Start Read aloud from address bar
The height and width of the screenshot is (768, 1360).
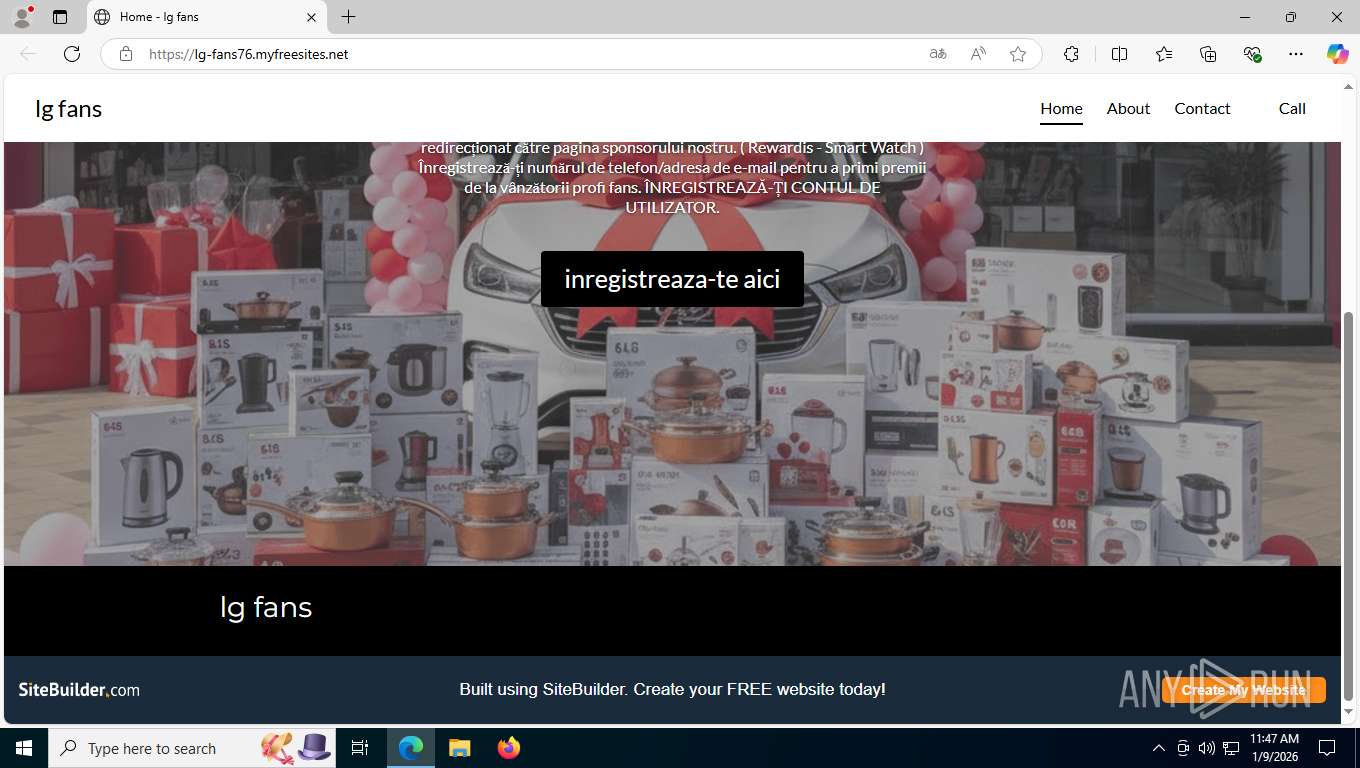[978, 54]
